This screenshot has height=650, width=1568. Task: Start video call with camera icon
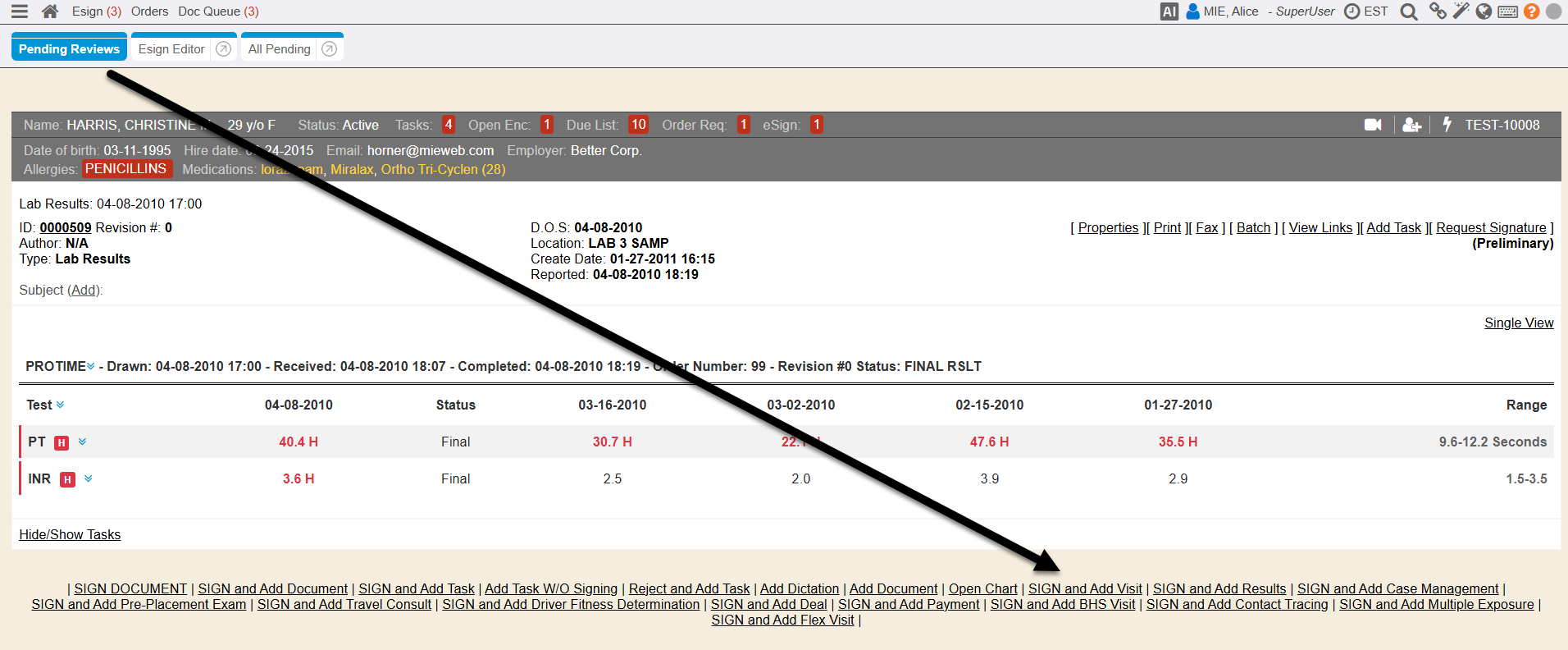click(x=1373, y=125)
